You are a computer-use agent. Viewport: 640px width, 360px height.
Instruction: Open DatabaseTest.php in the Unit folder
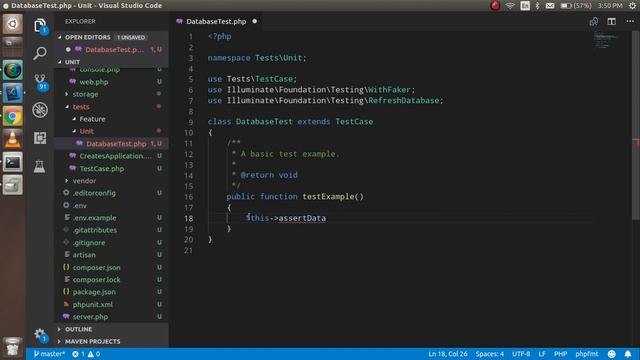tap(111, 144)
